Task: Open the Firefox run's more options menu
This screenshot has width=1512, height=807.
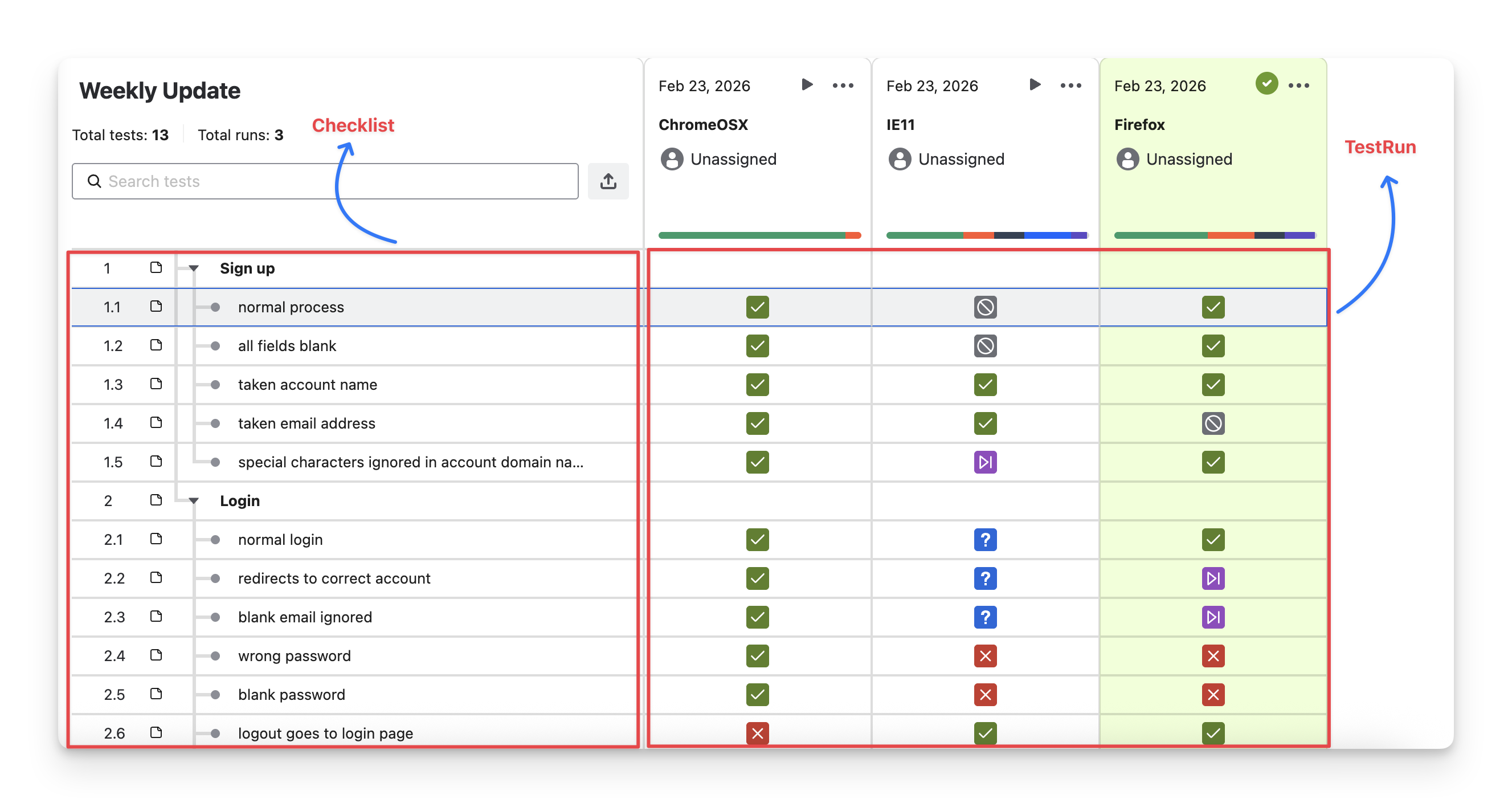Action: tap(1298, 85)
